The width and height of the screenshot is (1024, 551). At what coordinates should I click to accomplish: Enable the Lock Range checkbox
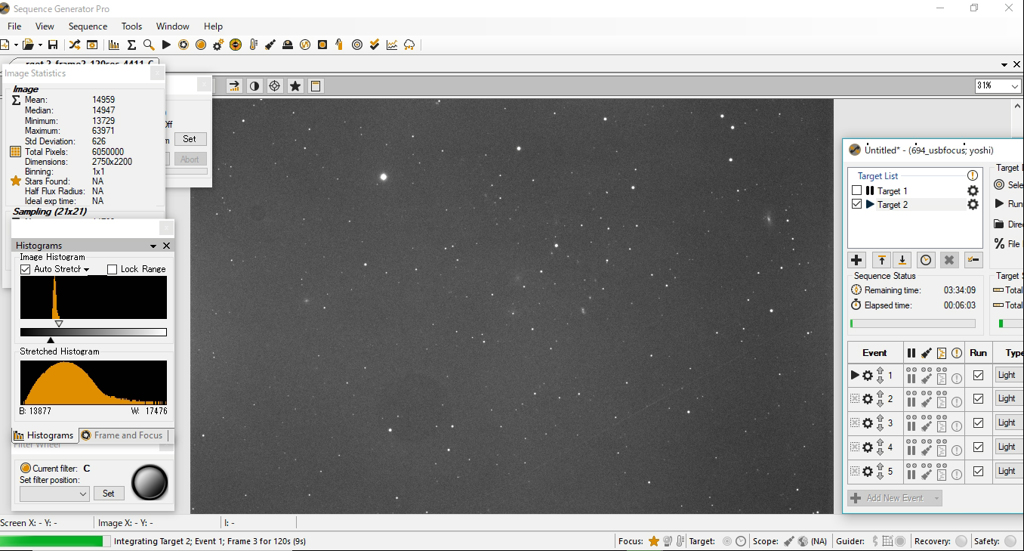[x=112, y=269]
